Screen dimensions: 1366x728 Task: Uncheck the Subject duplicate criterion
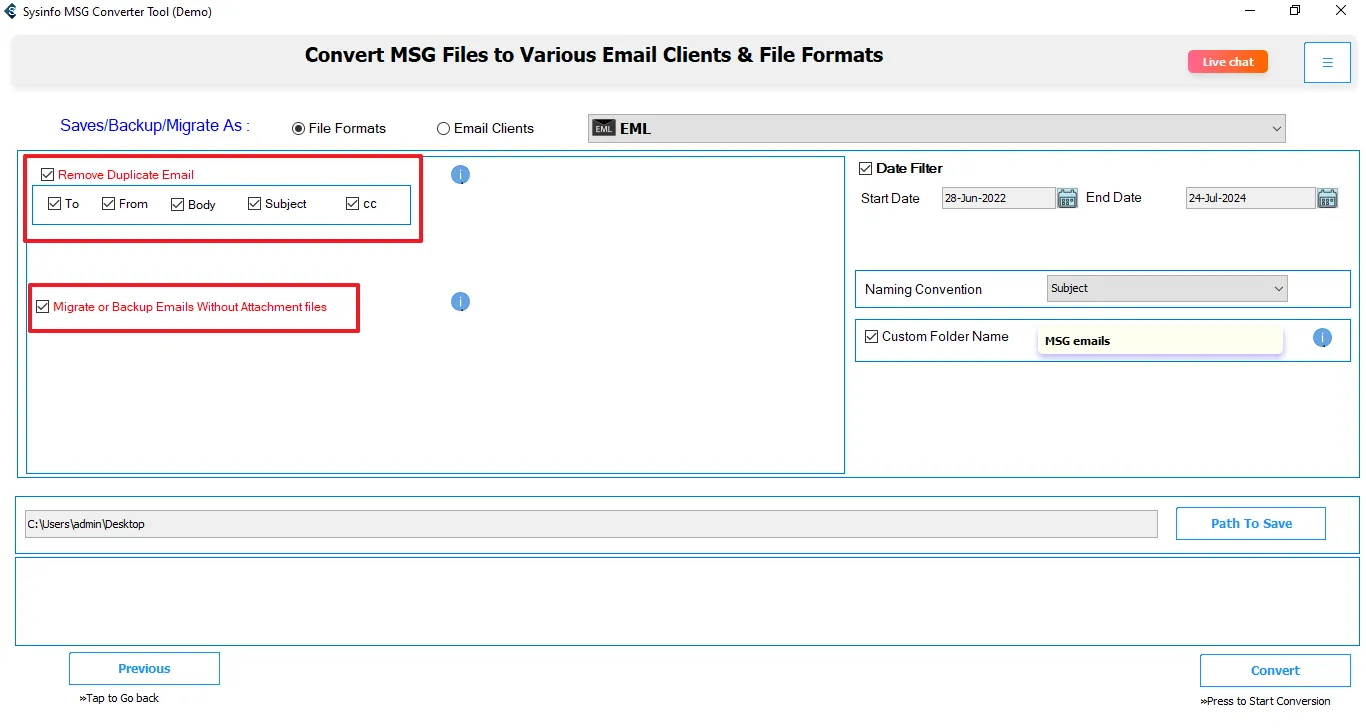pyautogui.click(x=254, y=204)
